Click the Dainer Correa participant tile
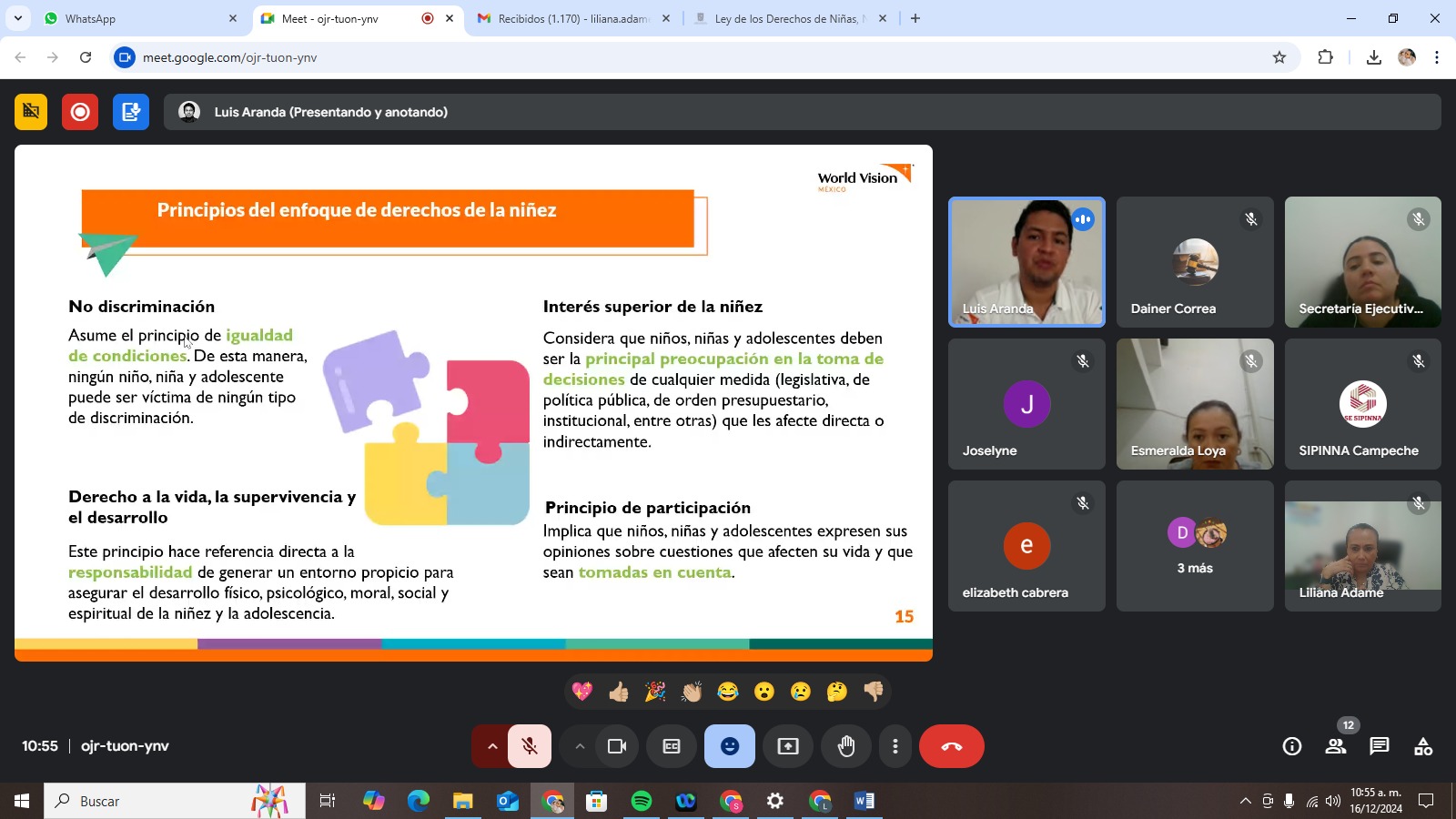The height and width of the screenshot is (819, 1456). 1195,262
